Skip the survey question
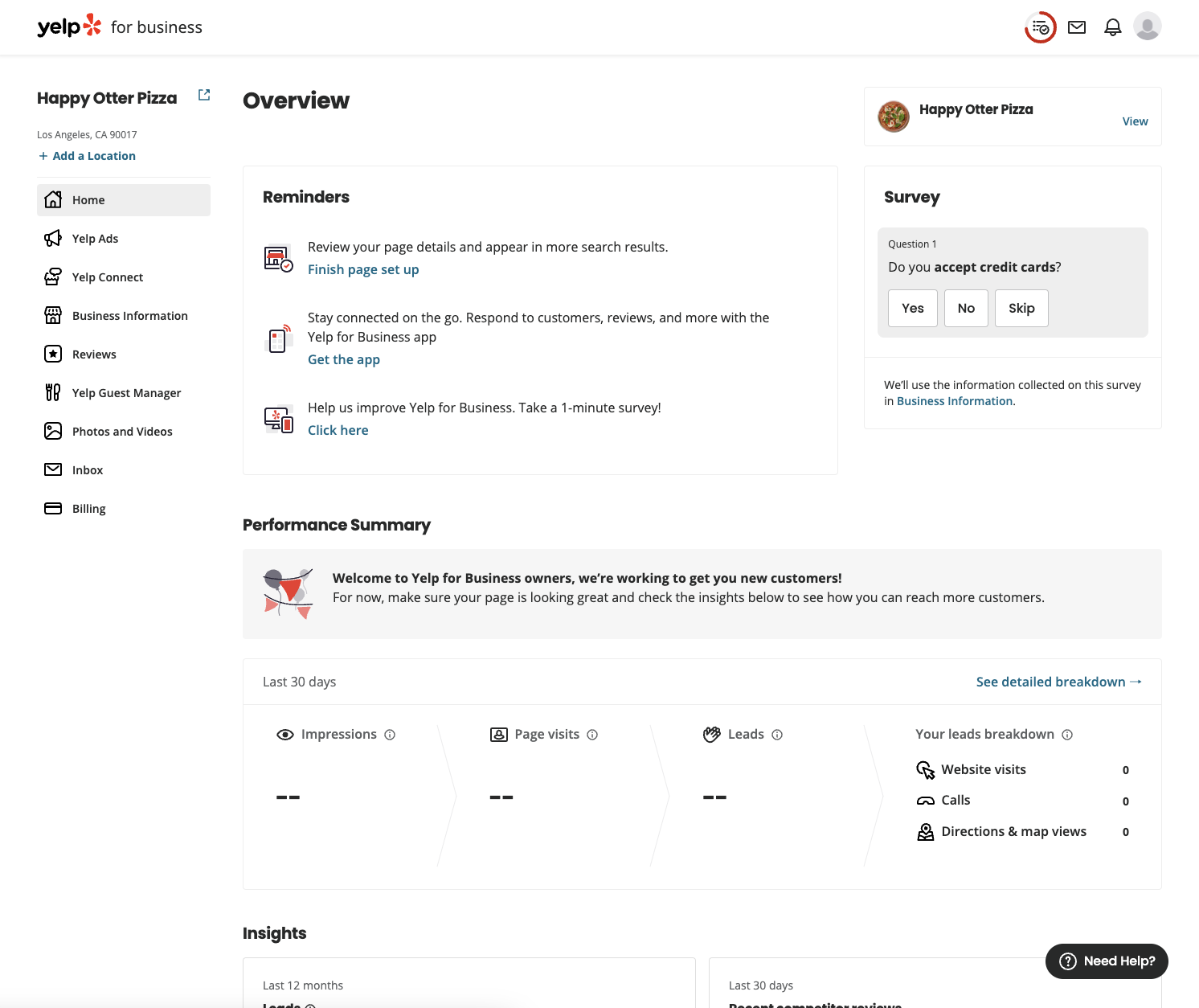This screenshot has height=1008, width=1199. (x=1021, y=308)
